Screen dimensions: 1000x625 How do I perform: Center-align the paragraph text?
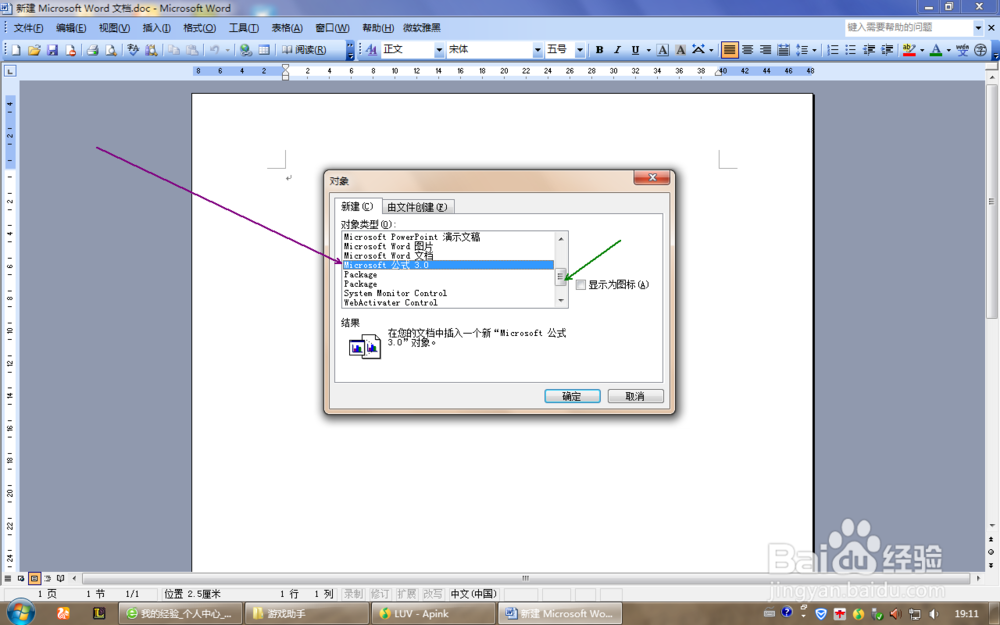pos(747,50)
